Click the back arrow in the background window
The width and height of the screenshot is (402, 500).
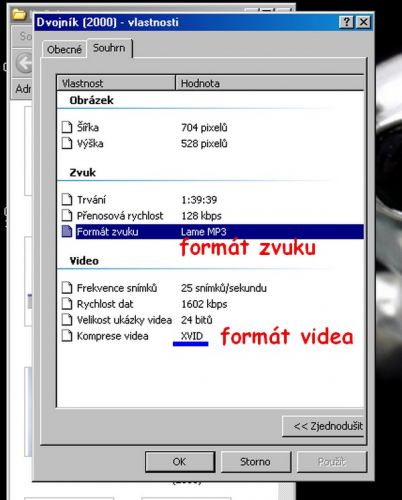click(x=24, y=63)
